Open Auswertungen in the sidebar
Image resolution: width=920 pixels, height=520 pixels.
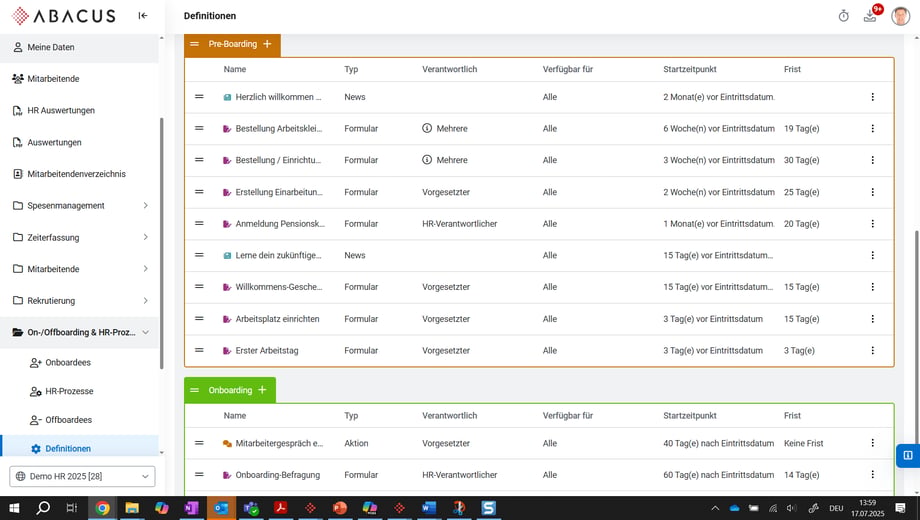[79, 142]
